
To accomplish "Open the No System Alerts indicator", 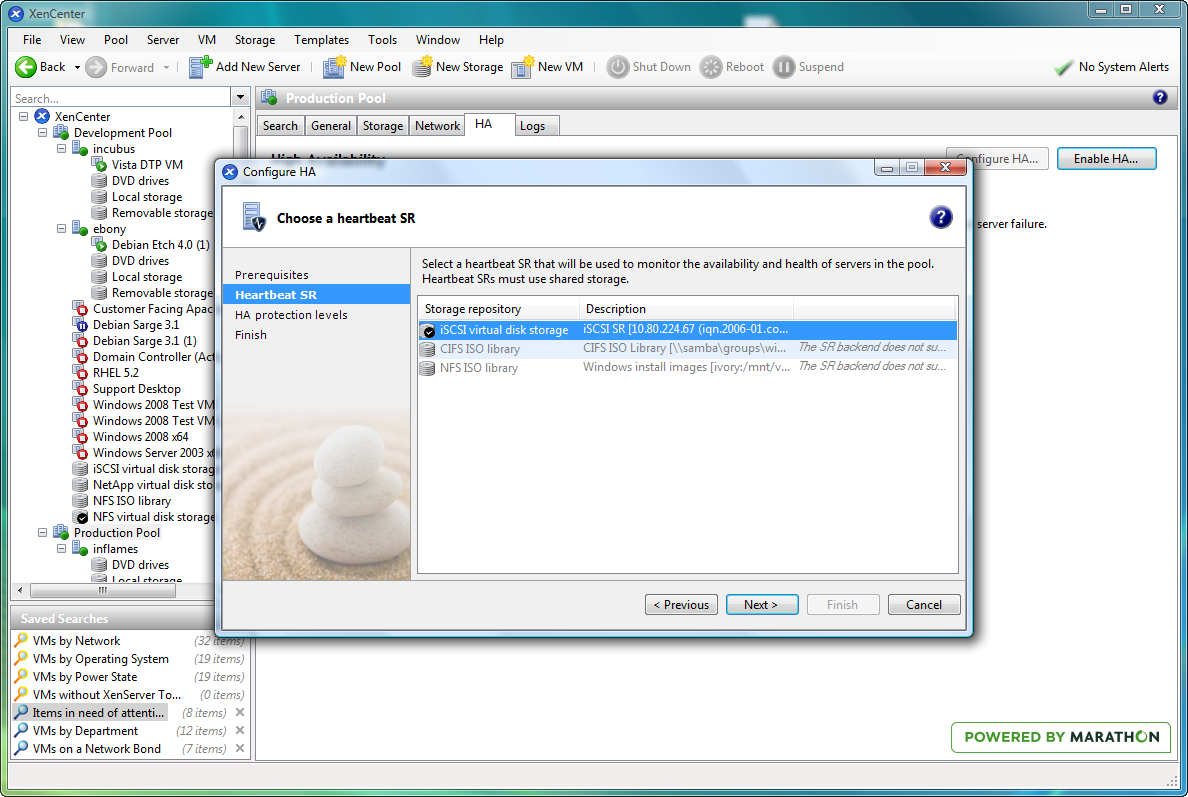I will (1112, 67).
